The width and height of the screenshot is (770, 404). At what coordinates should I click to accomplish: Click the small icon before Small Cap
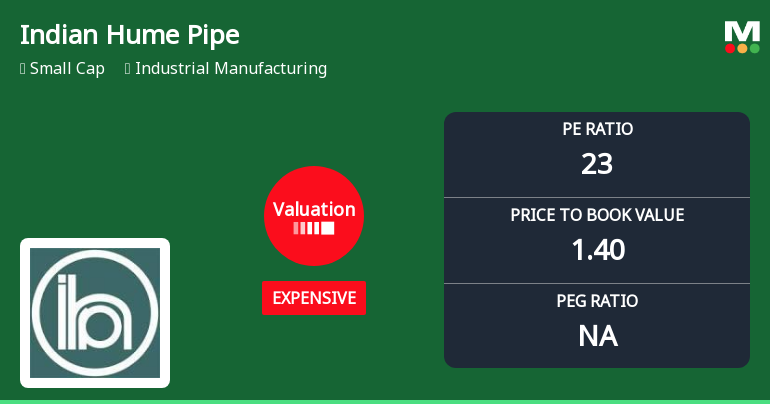[23, 68]
